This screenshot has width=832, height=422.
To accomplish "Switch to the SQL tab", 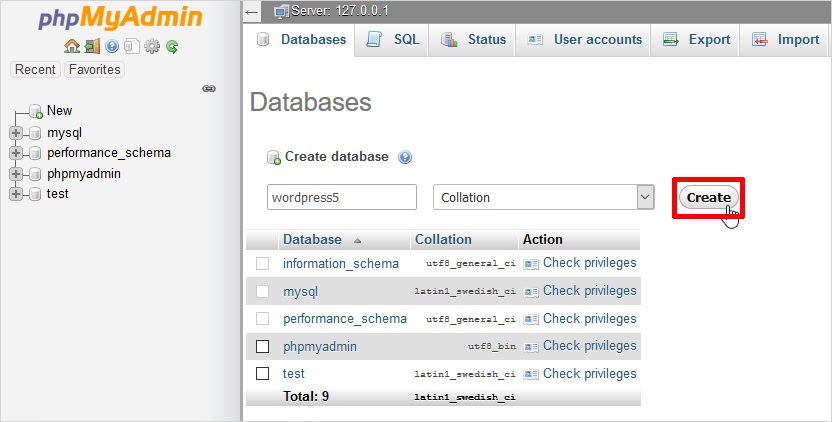I will [x=394, y=40].
